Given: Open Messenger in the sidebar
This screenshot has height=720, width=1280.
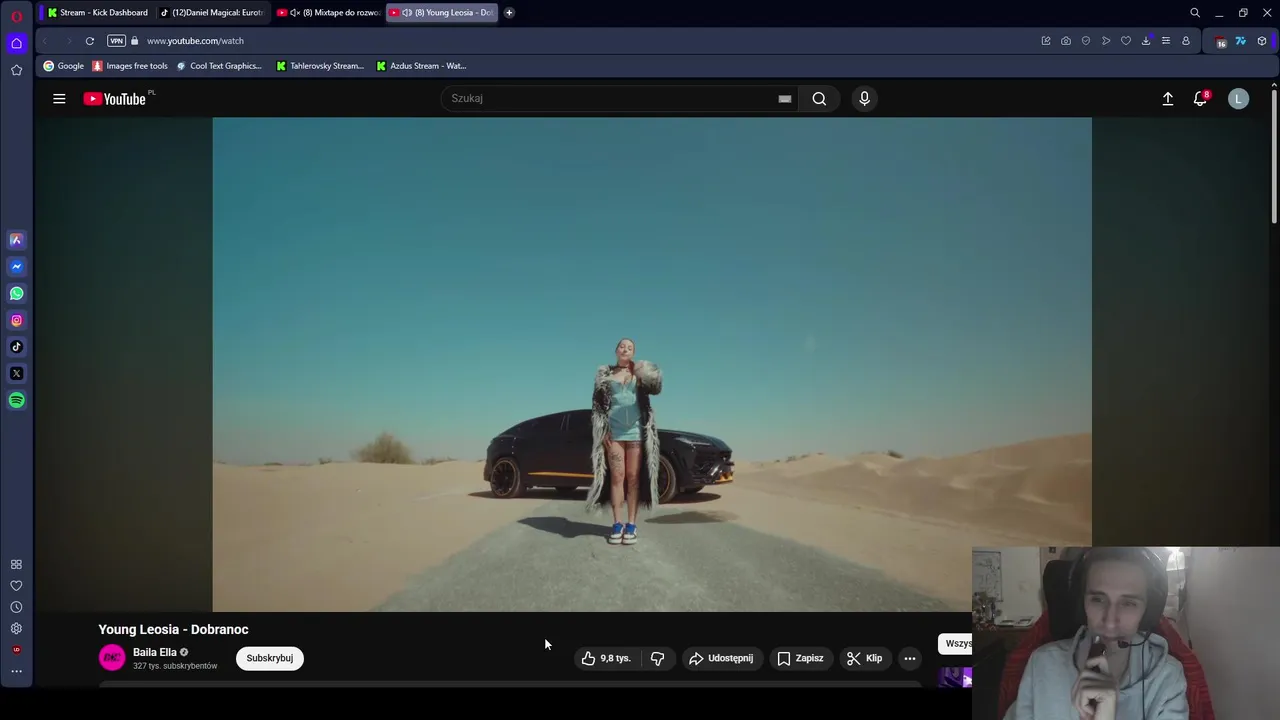Looking at the screenshot, I should pos(16,267).
